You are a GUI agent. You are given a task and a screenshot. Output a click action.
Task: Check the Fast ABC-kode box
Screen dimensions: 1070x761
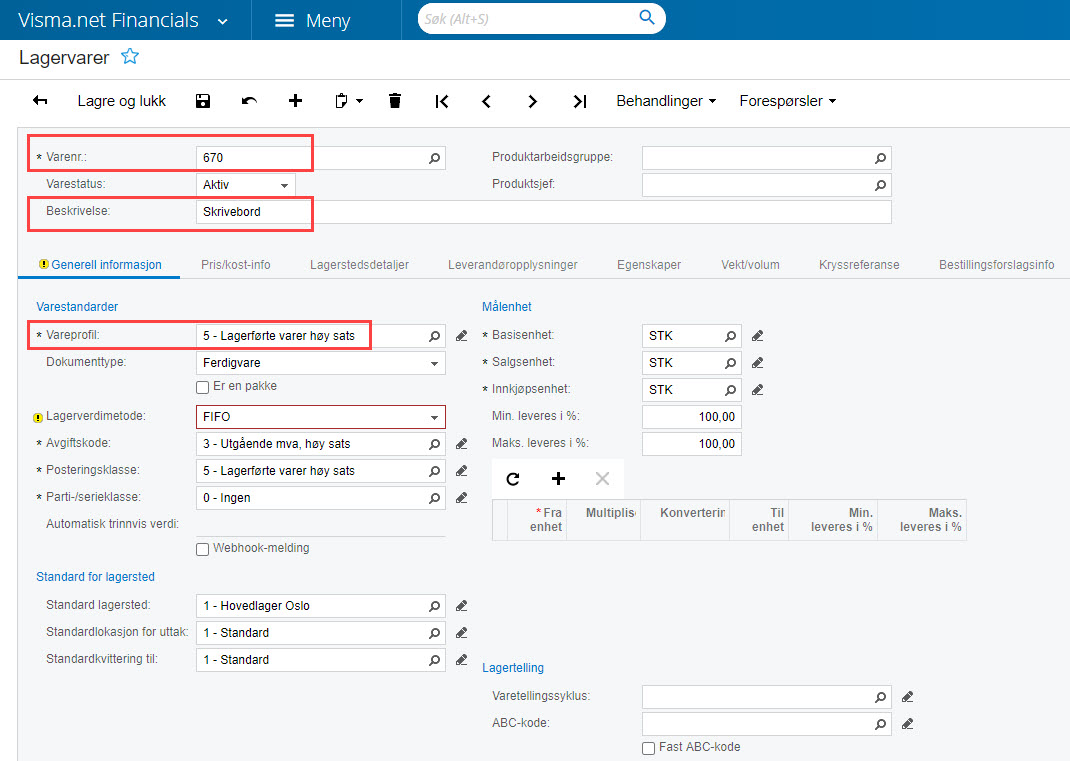click(648, 748)
